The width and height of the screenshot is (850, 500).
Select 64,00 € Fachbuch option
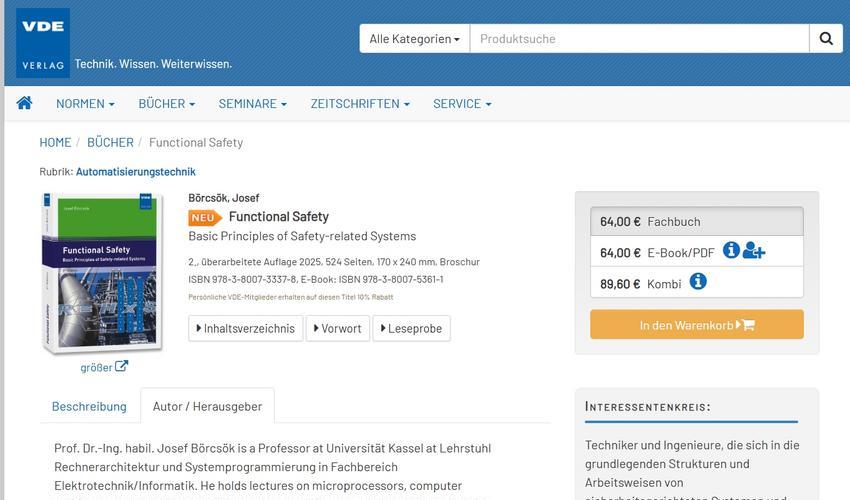point(697,221)
